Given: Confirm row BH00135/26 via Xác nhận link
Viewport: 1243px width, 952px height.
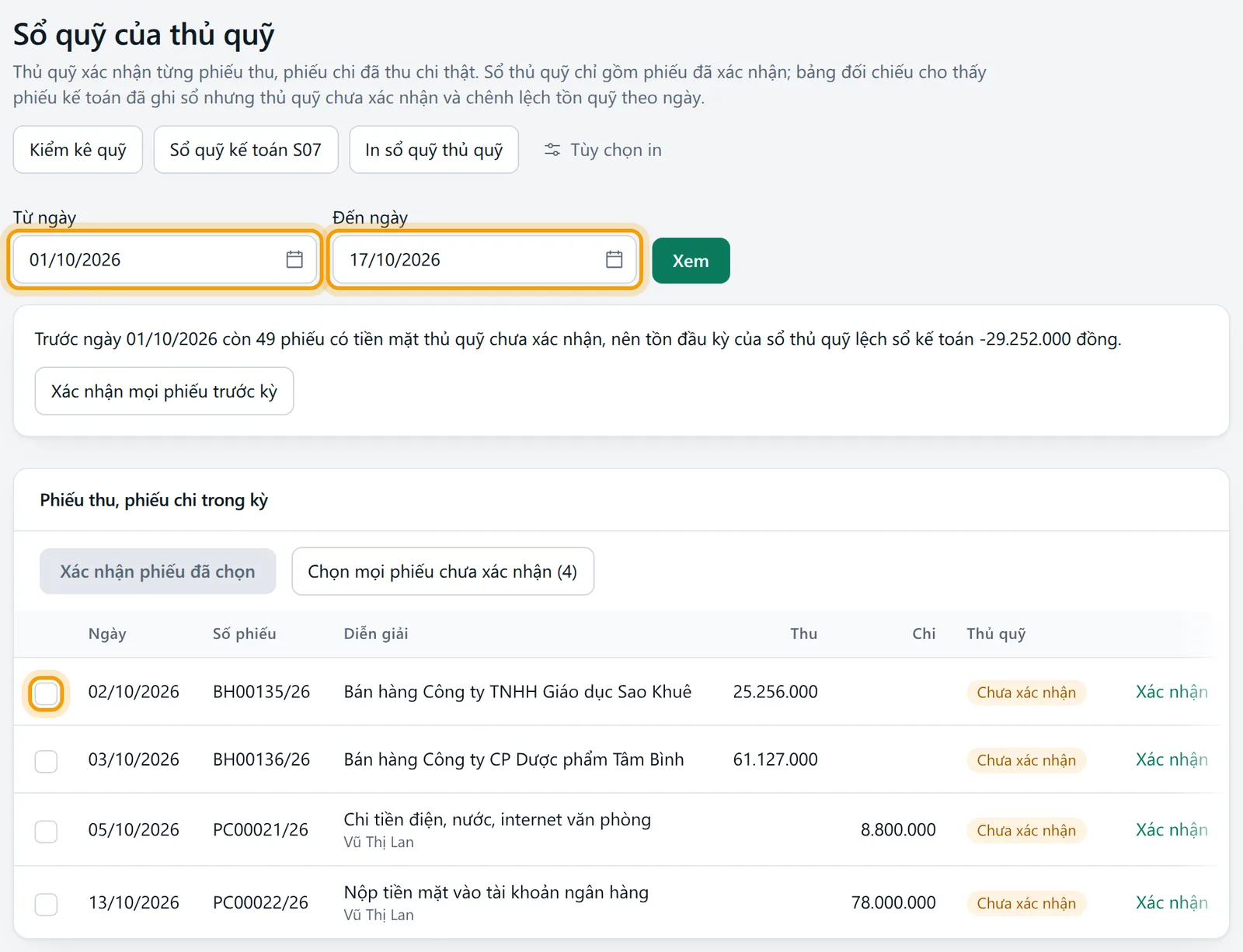Looking at the screenshot, I should (1172, 692).
